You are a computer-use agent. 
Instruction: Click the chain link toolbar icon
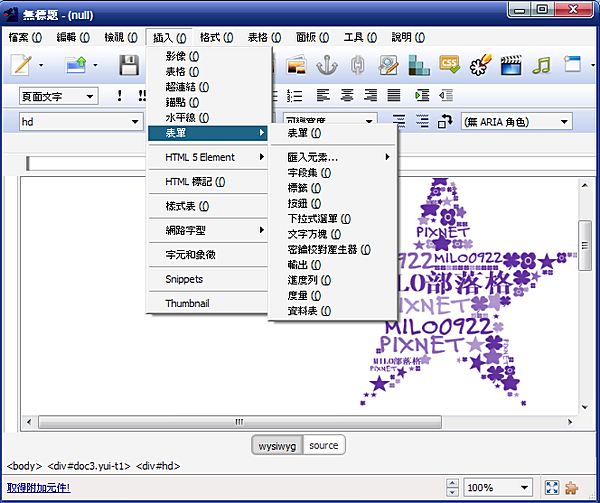pyautogui.click(x=357, y=65)
